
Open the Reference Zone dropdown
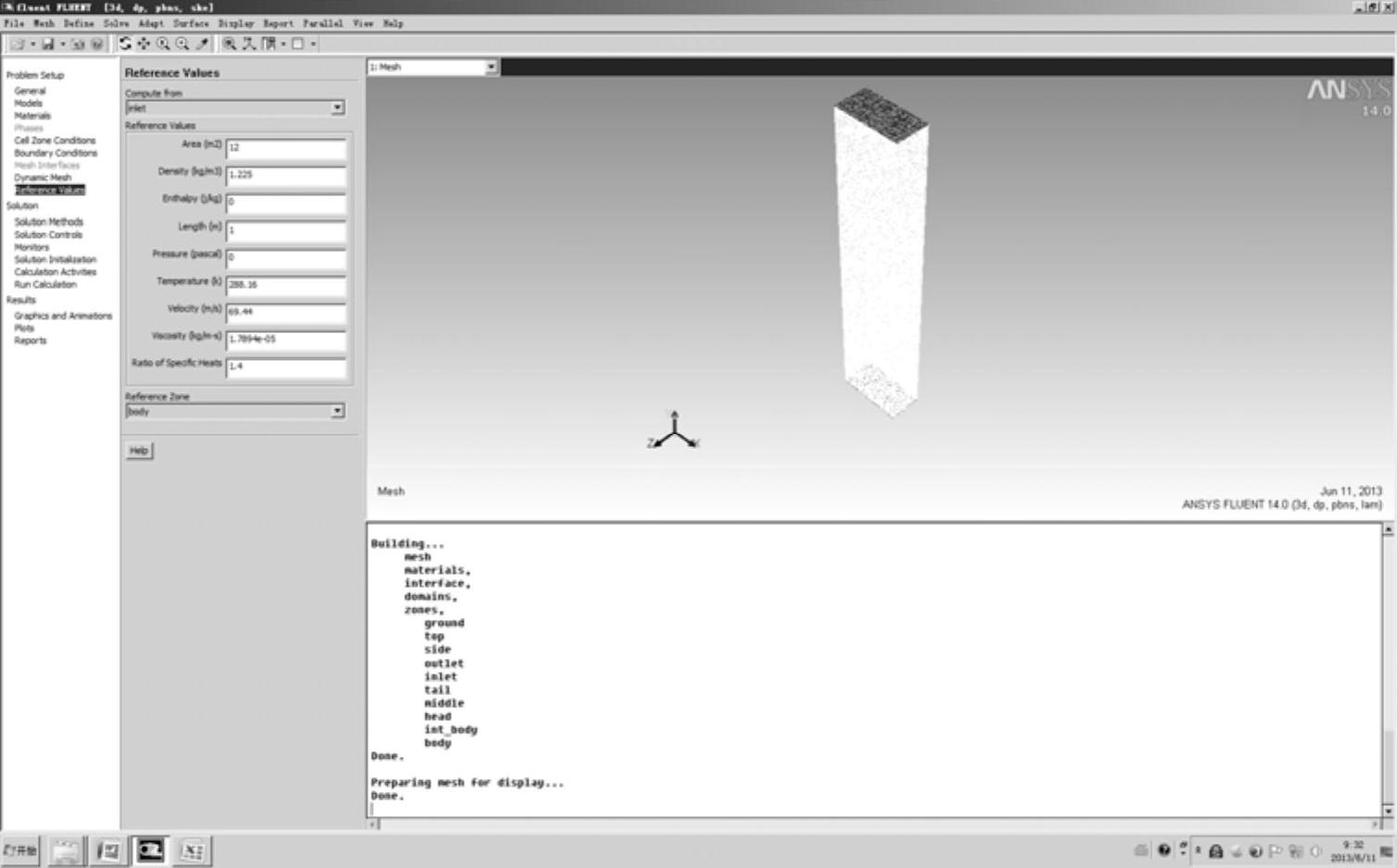pos(235,411)
